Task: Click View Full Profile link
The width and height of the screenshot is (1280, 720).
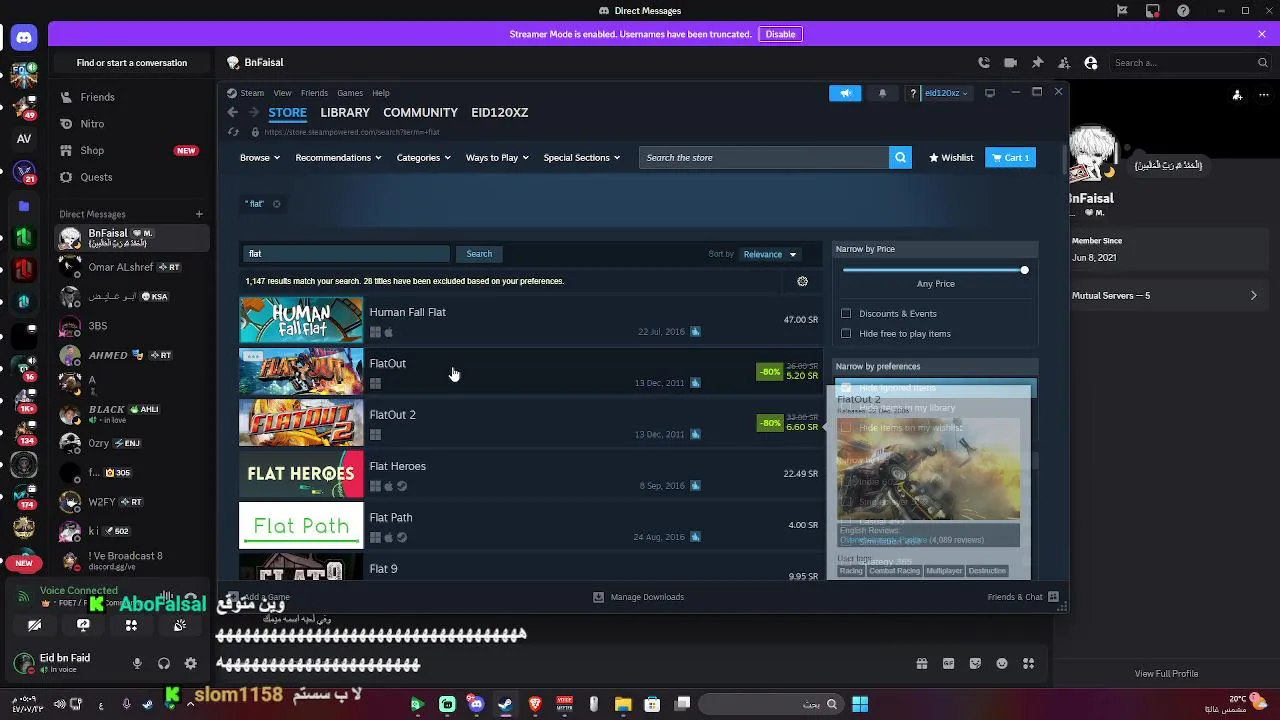Action: (1166, 674)
